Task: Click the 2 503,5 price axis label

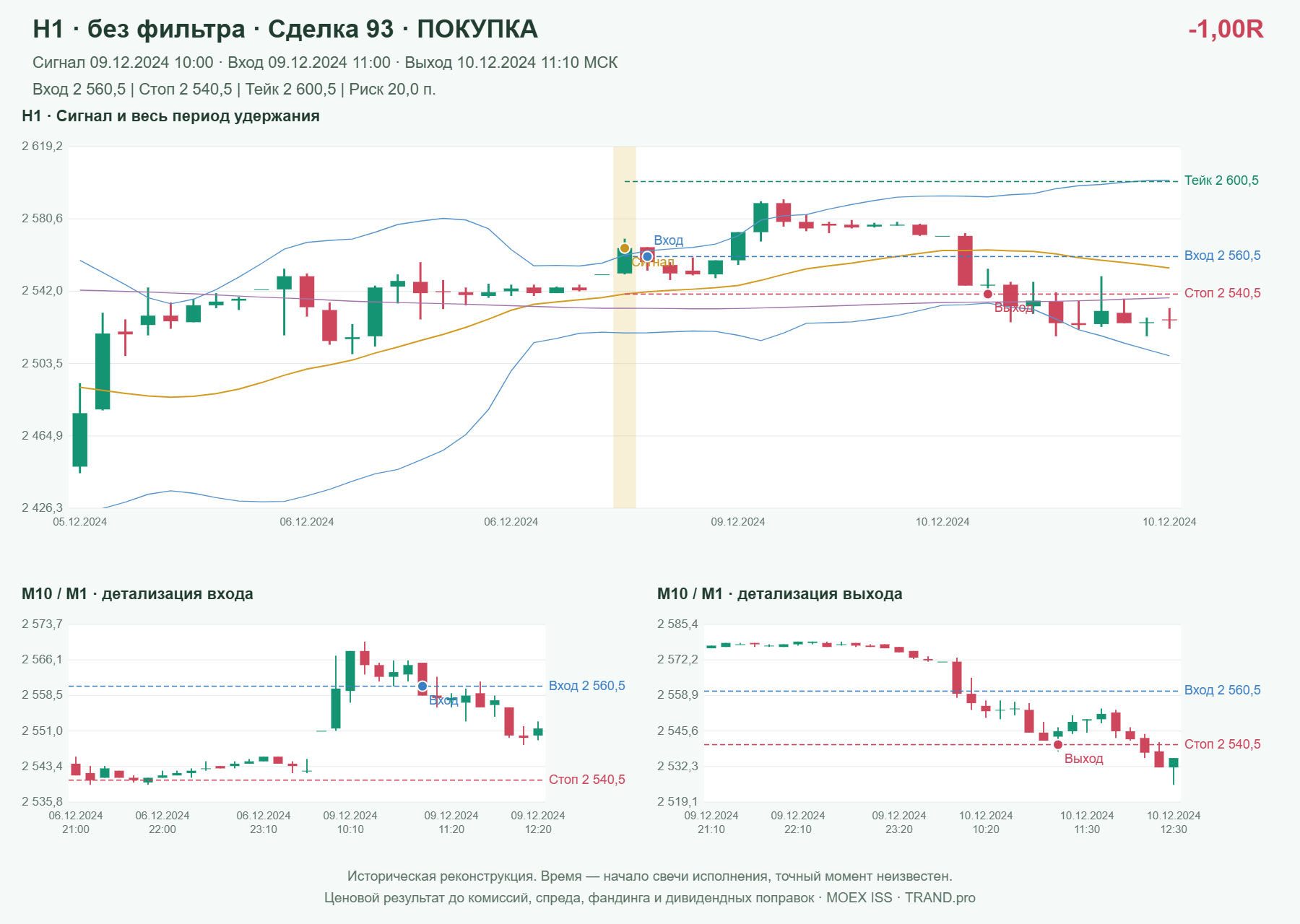Action: click(x=42, y=364)
